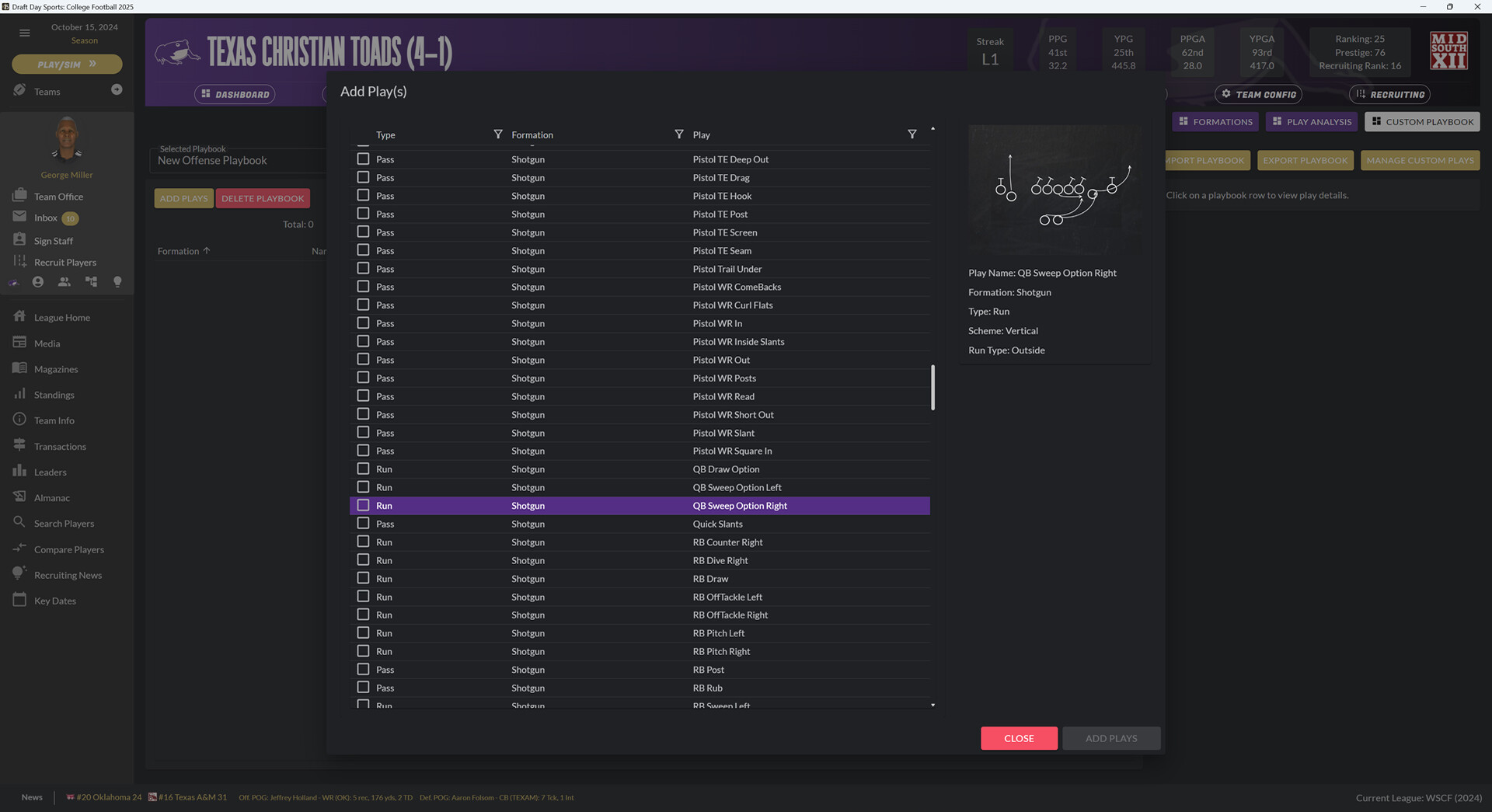Screen dimensions: 1492x812
Task: Click the ADD PLAYS button
Action: 1111,738
